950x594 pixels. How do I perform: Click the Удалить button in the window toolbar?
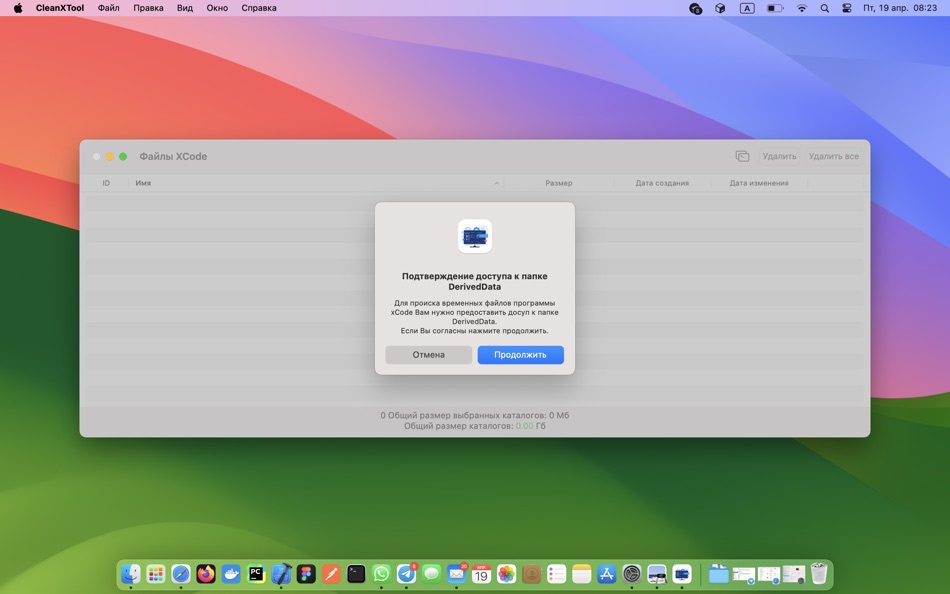tap(779, 156)
